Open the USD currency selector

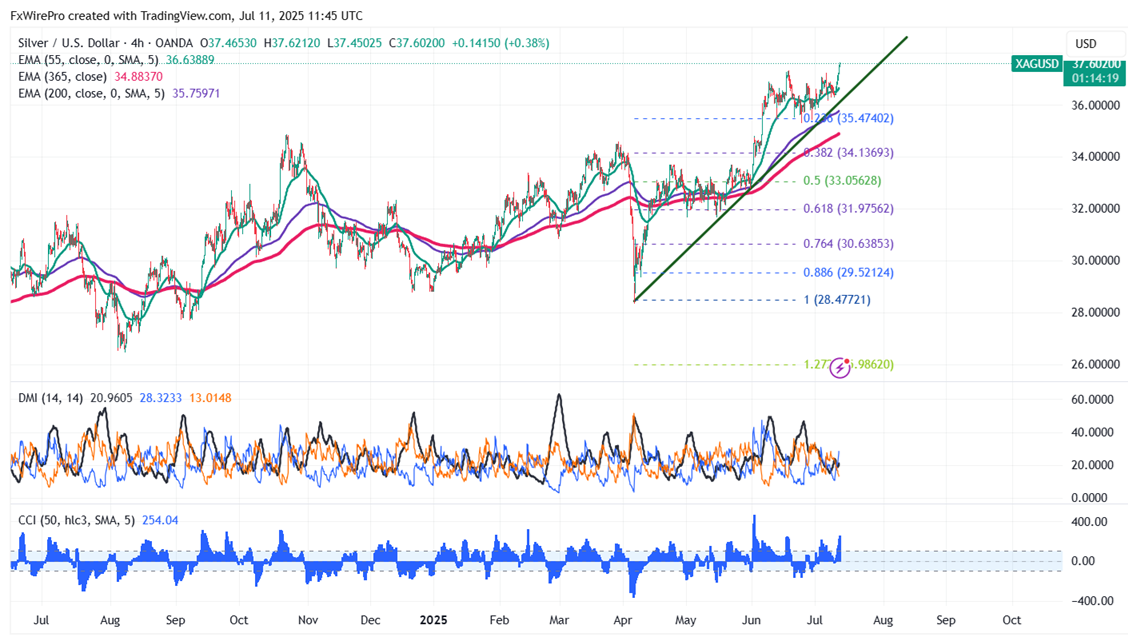(x=1086, y=44)
